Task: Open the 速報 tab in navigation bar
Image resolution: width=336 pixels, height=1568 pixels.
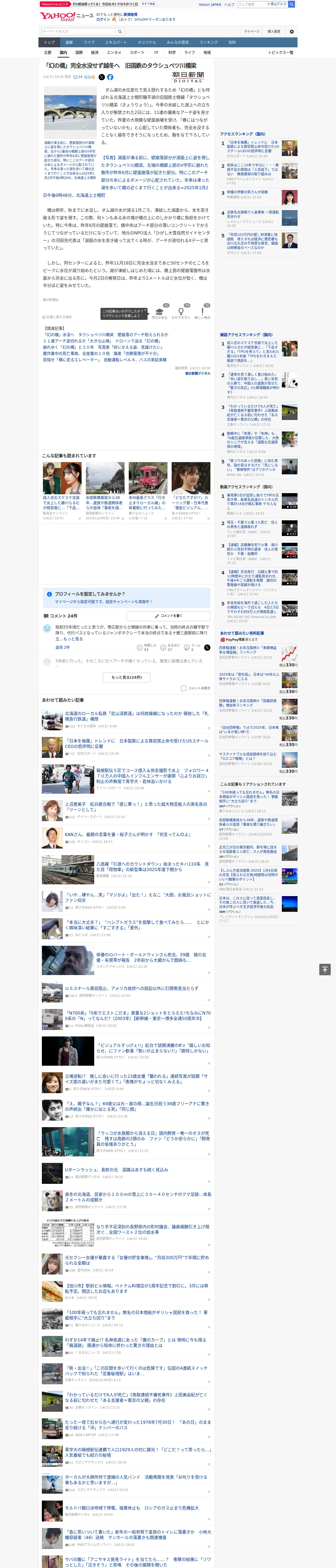Action: (69, 43)
